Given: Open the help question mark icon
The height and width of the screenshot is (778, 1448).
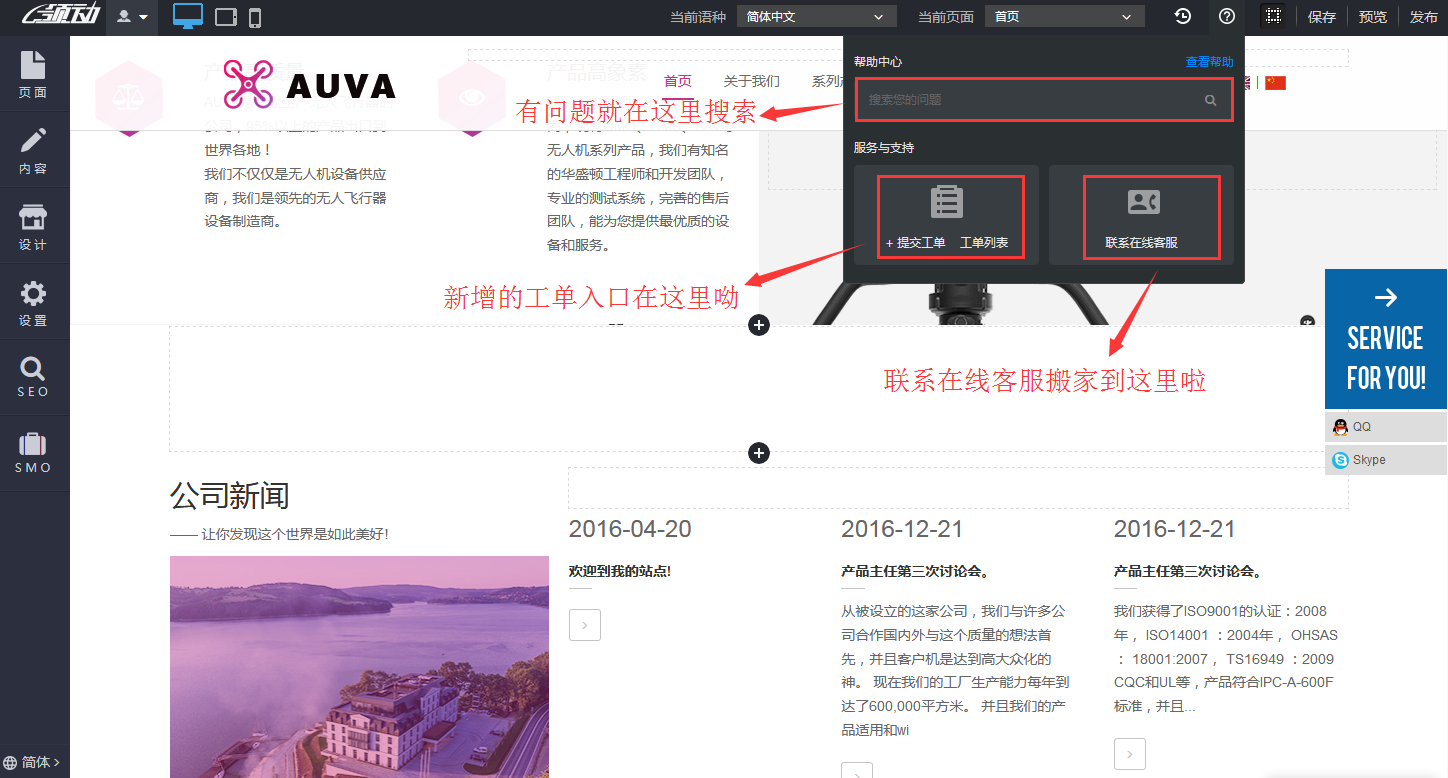Looking at the screenshot, I should [x=1227, y=17].
